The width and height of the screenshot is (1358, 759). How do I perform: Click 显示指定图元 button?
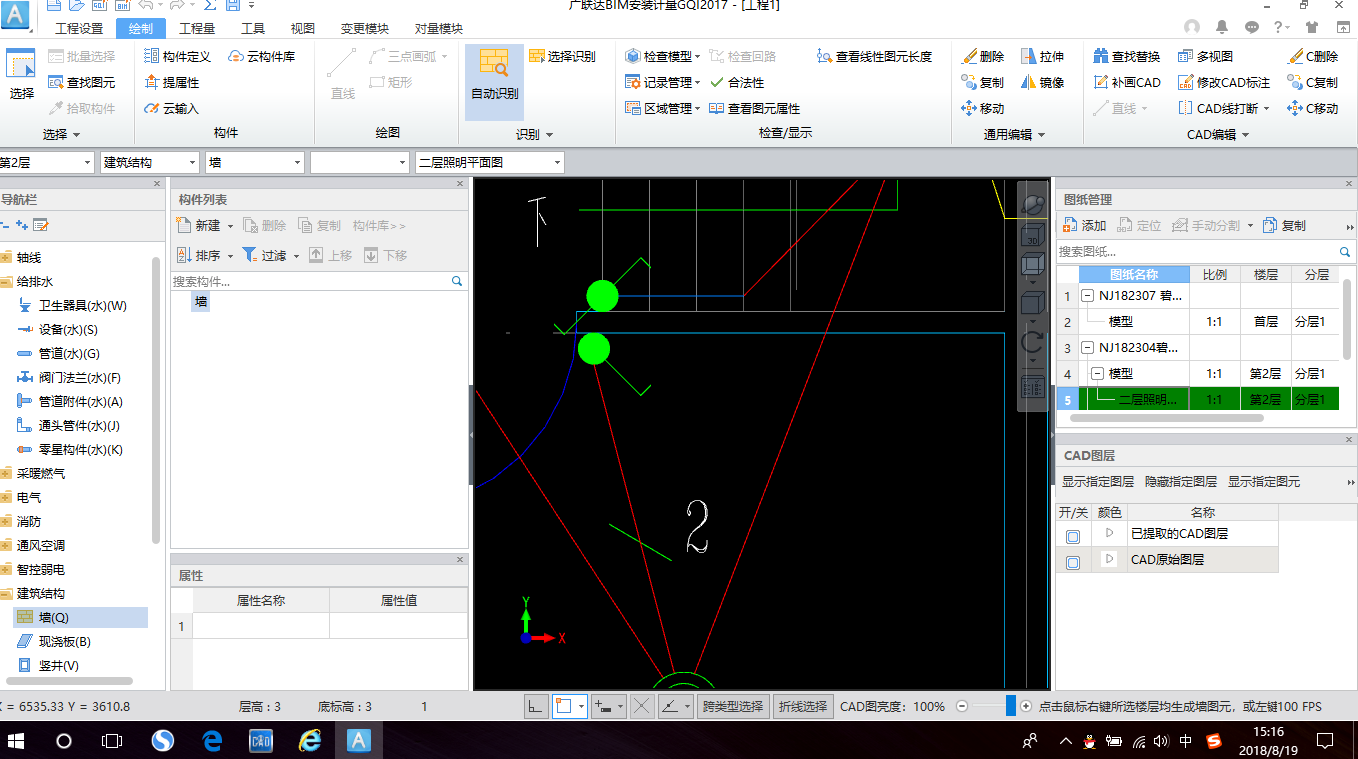[1264, 481]
